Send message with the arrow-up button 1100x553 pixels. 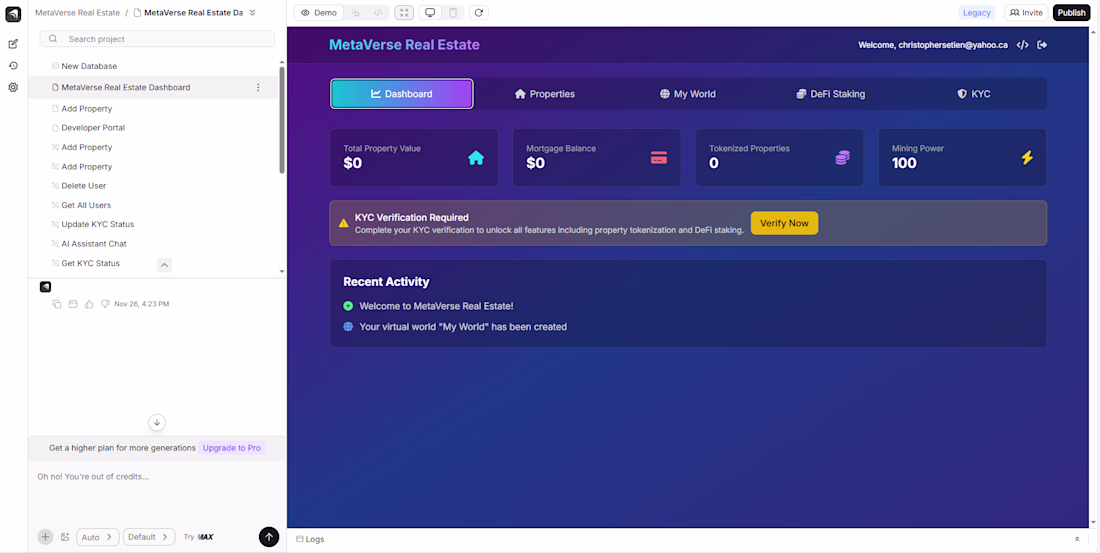click(x=269, y=537)
